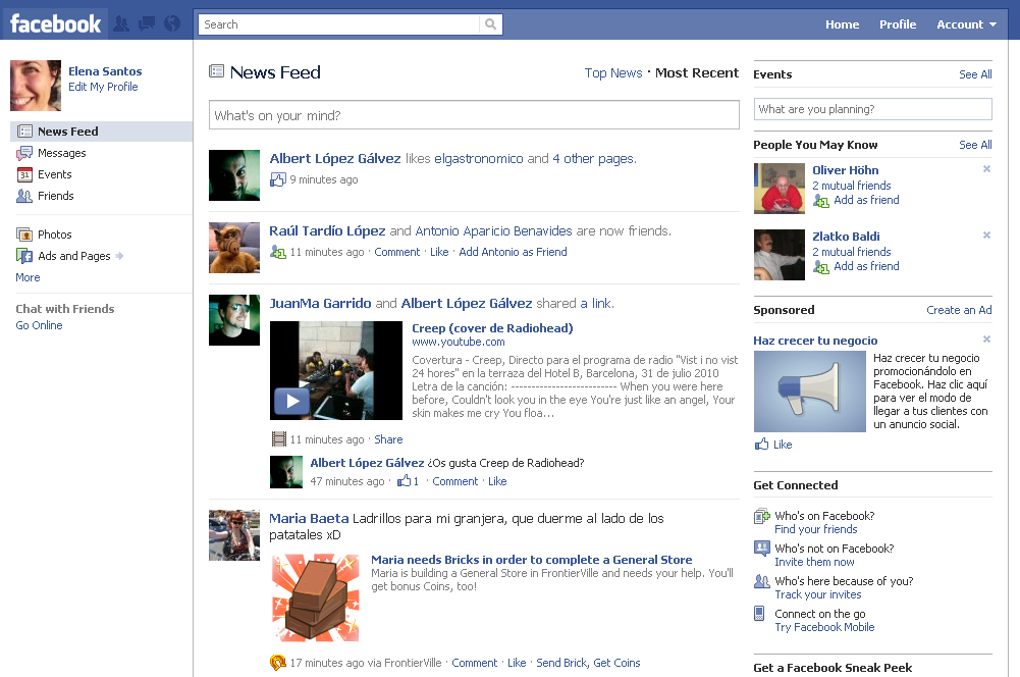Click the megaphone ad image

tap(809, 392)
